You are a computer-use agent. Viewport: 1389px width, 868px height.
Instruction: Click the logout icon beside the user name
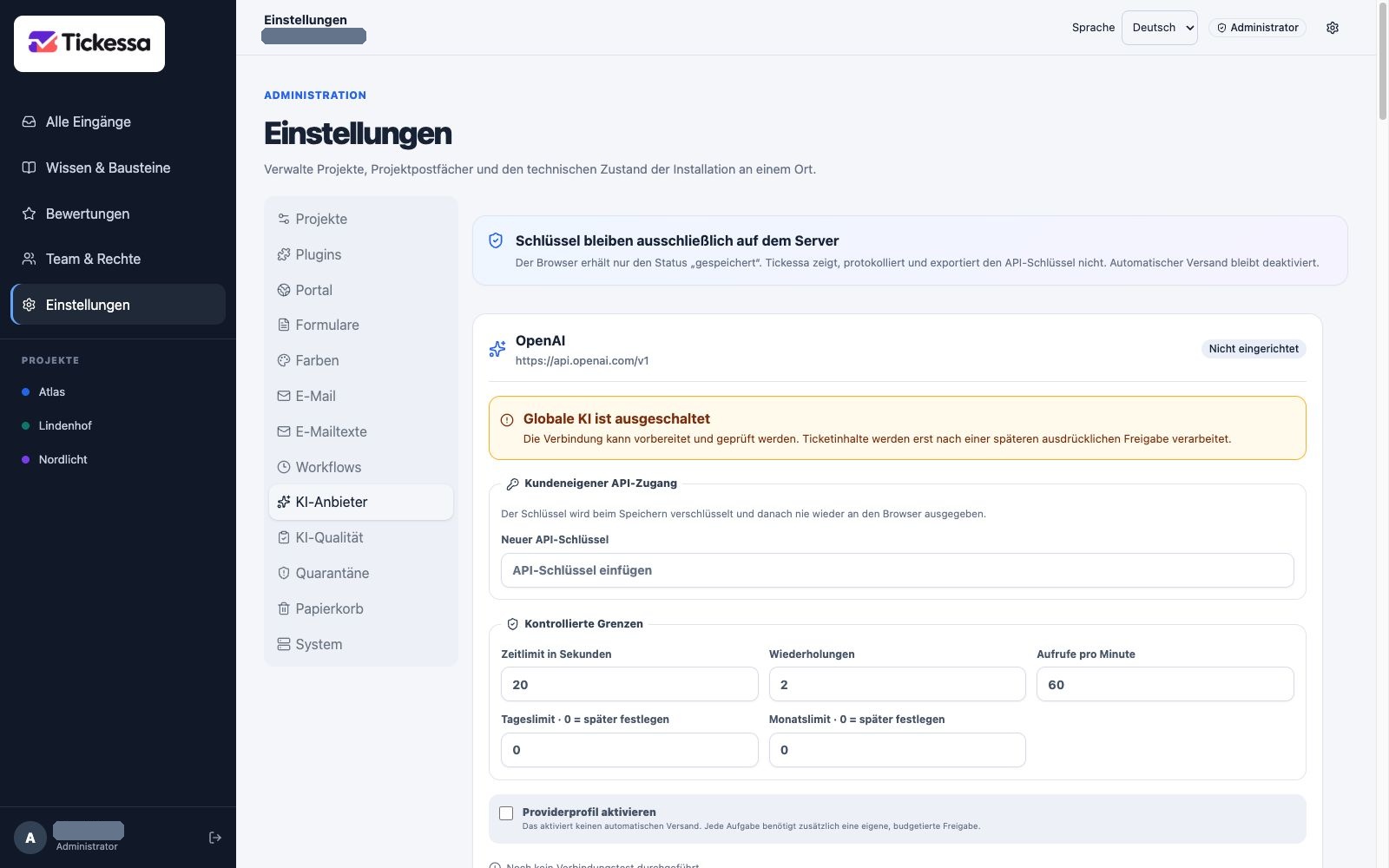point(215,838)
